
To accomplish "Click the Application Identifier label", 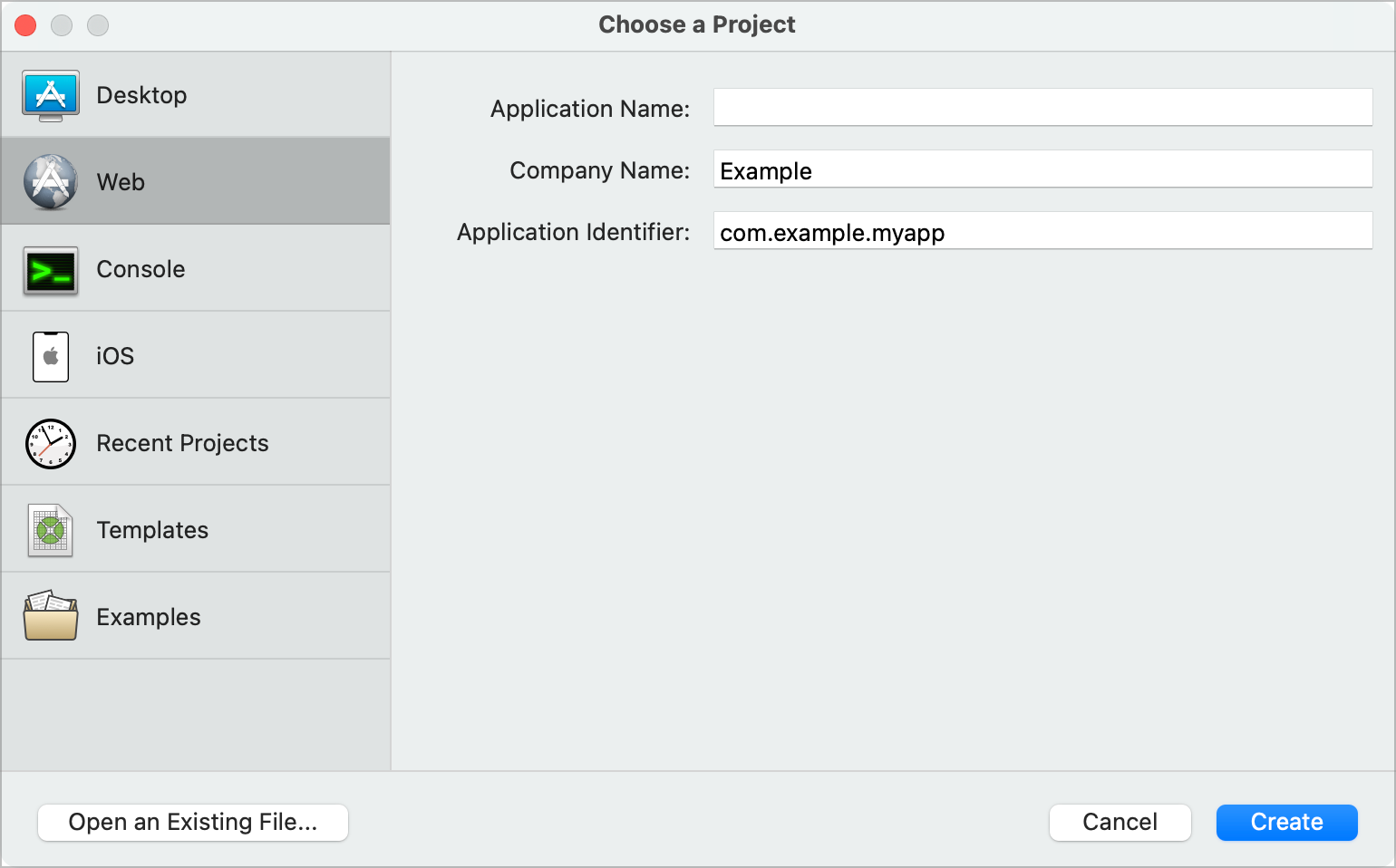I will (573, 232).
